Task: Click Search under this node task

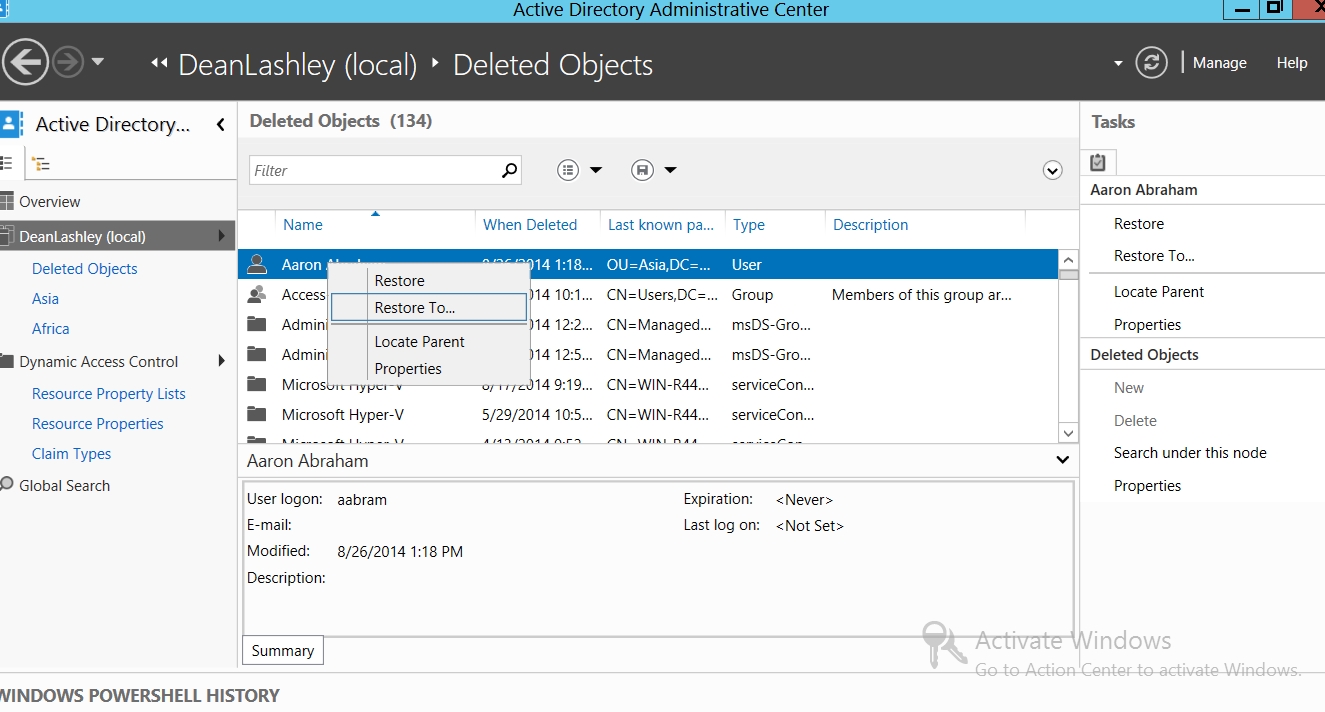Action: click(1190, 453)
